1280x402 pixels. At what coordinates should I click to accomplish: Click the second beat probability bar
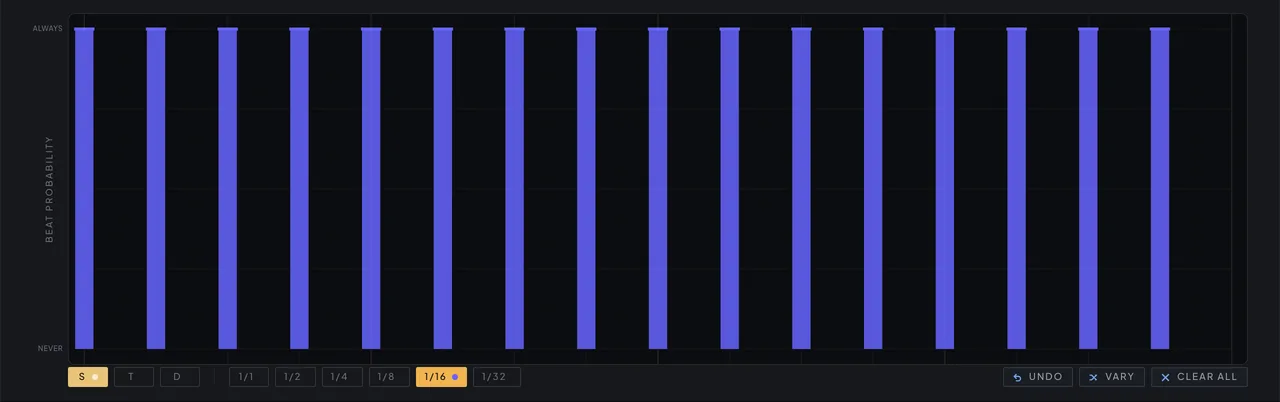[156, 188]
